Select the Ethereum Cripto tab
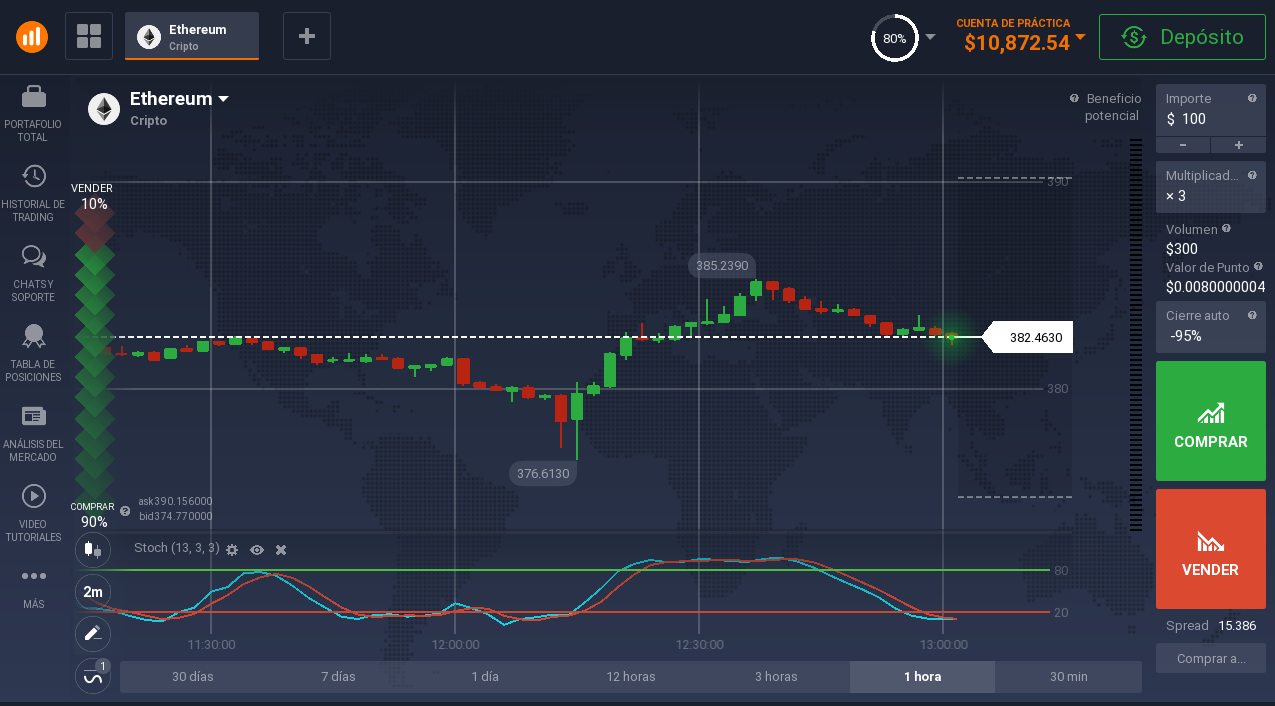This screenshot has height=706, width=1275. 192,37
